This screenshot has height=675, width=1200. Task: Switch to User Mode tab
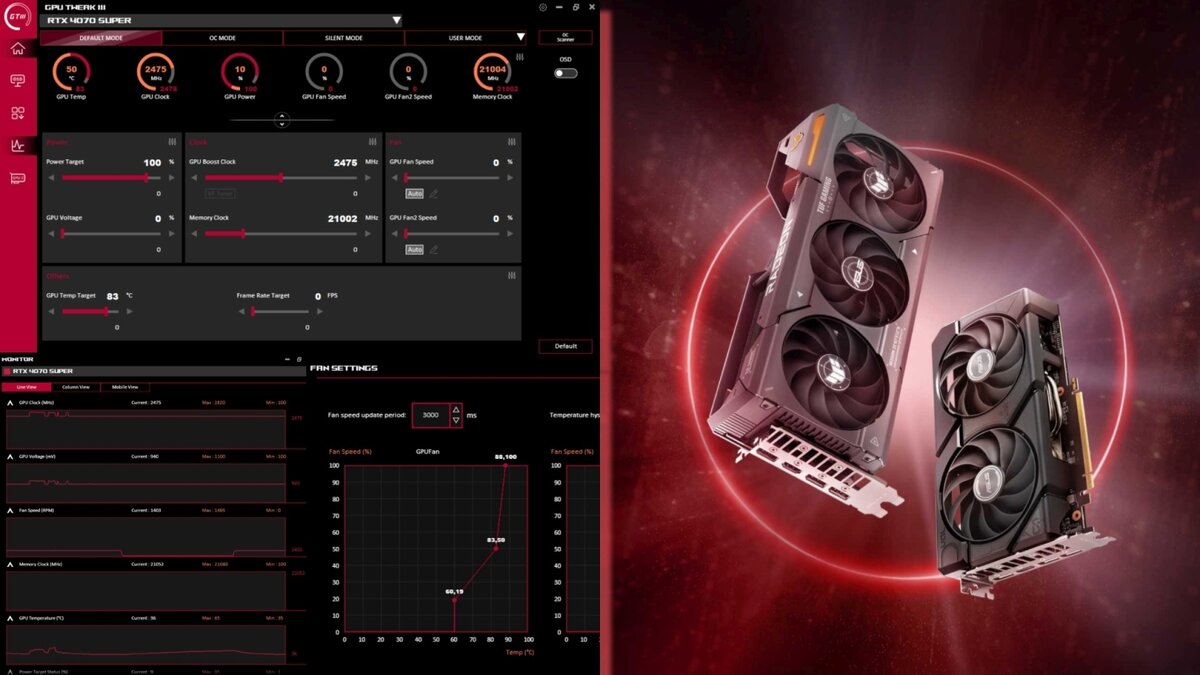pos(465,38)
